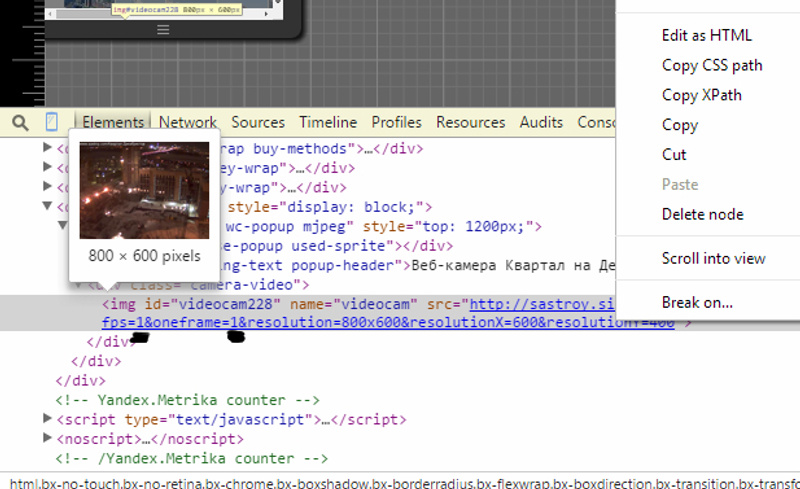Select Scroll into view option

[x=713, y=258]
